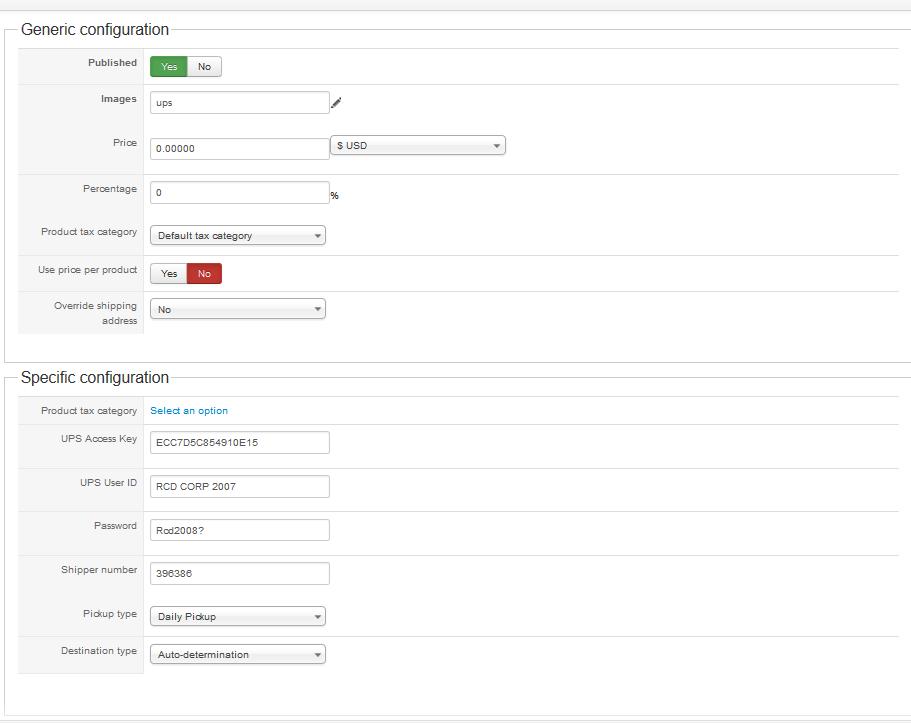Image resolution: width=911 pixels, height=723 pixels.
Task: Click the Shipper number label
Action: click(x=99, y=570)
